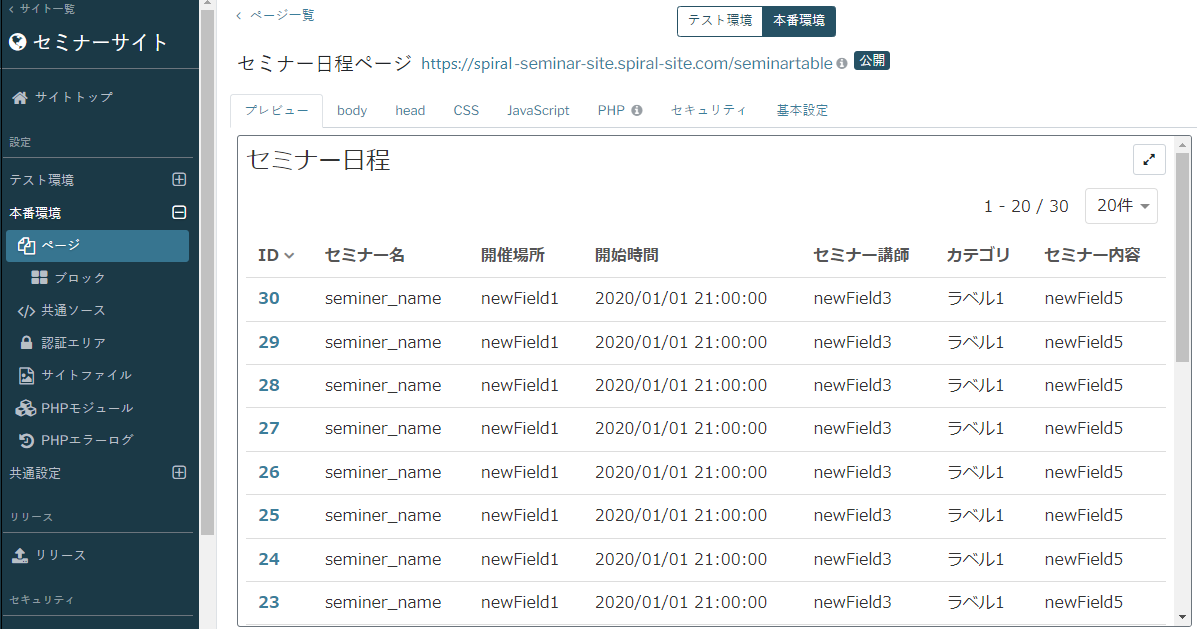Click the expand preview fullscreen icon

coord(1149,160)
